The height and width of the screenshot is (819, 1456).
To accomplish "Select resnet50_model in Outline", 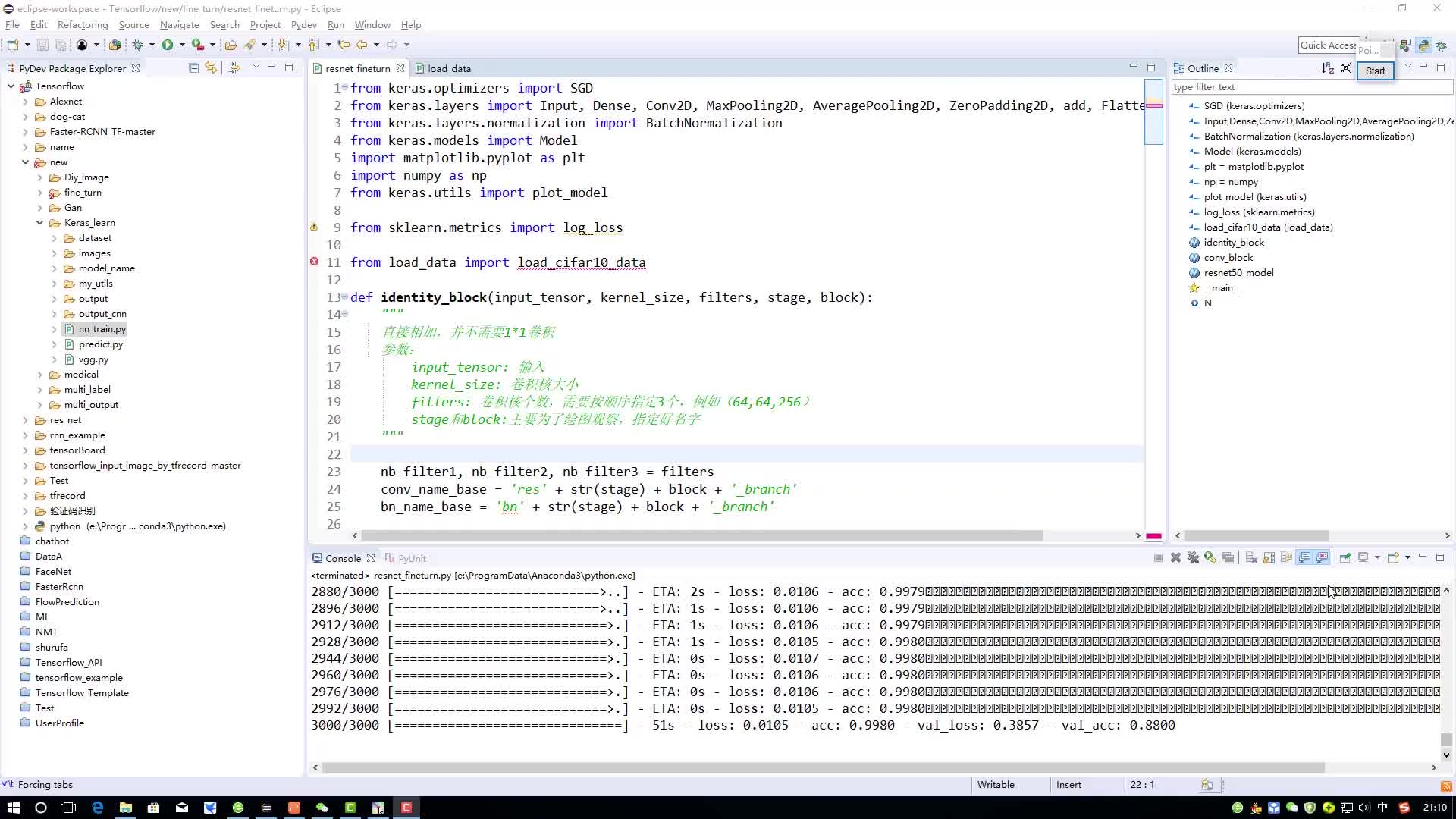I will click(1238, 273).
